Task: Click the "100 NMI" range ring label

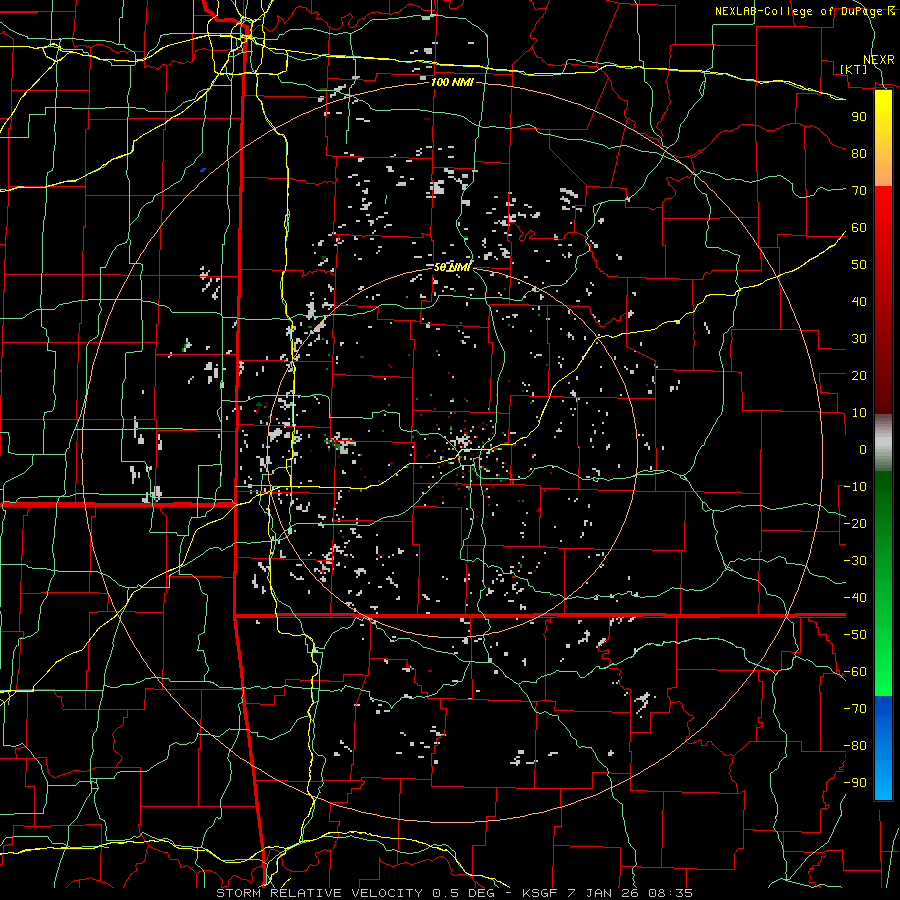Action: pos(452,82)
